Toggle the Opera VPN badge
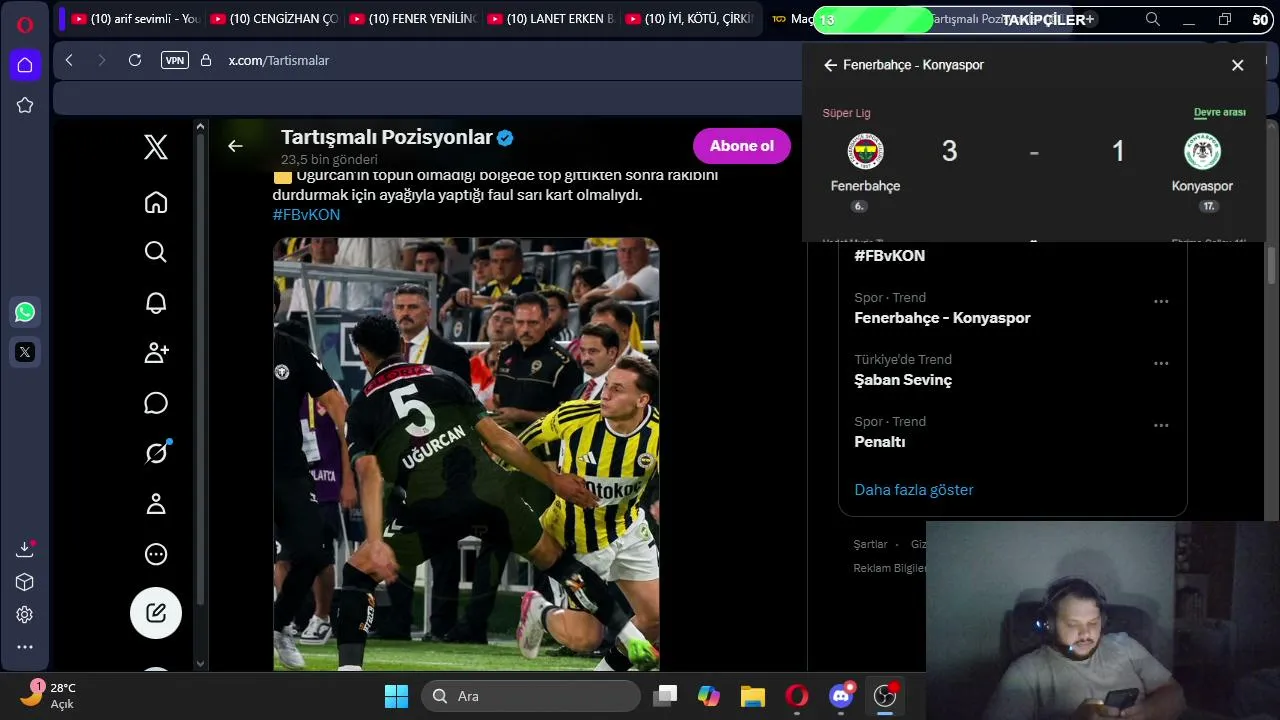The height and width of the screenshot is (720, 1280). click(175, 60)
